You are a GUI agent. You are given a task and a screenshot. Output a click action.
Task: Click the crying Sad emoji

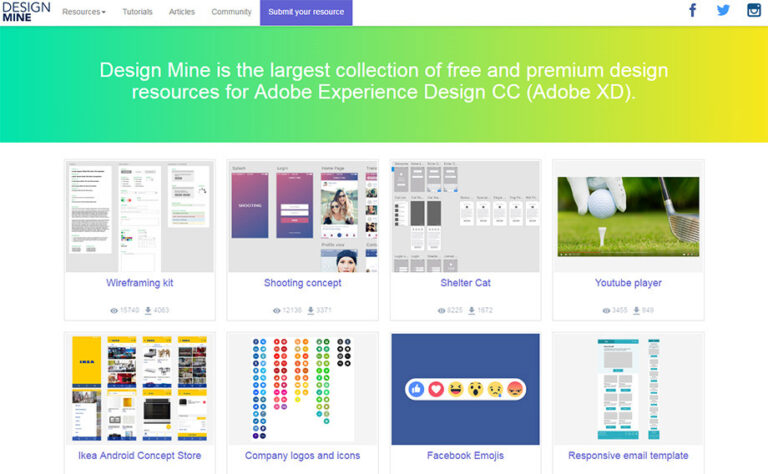(495, 389)
